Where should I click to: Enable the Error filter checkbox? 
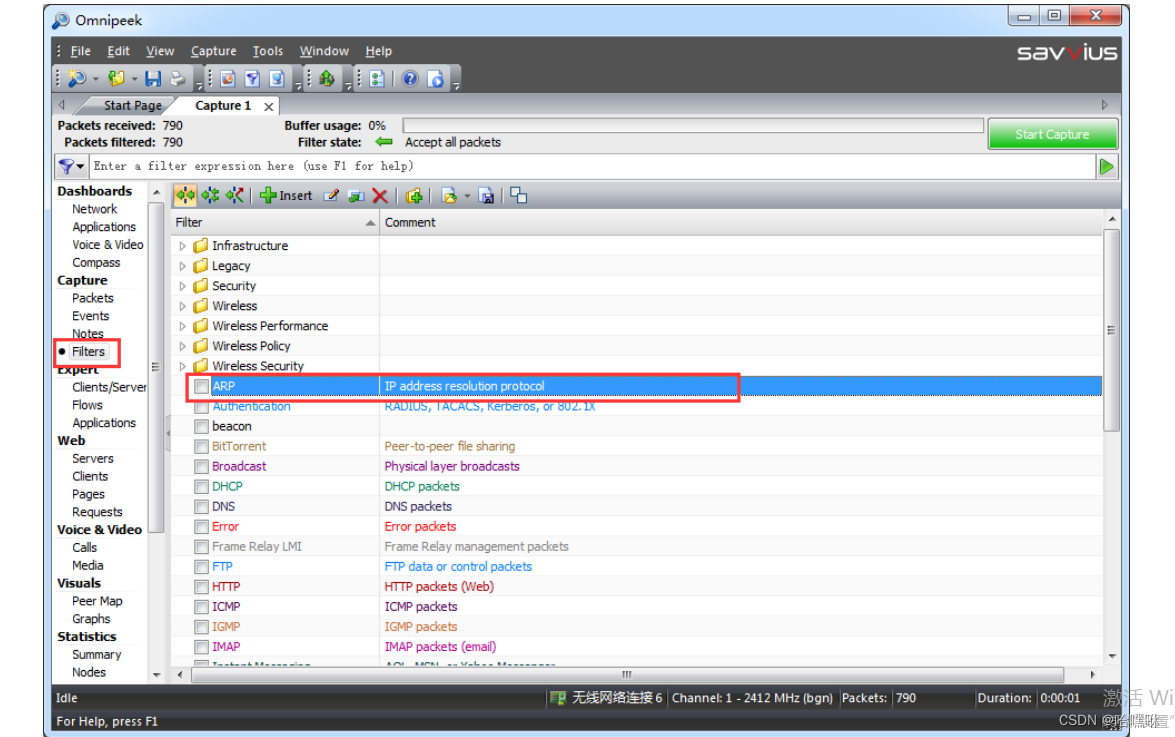point(202,527)
